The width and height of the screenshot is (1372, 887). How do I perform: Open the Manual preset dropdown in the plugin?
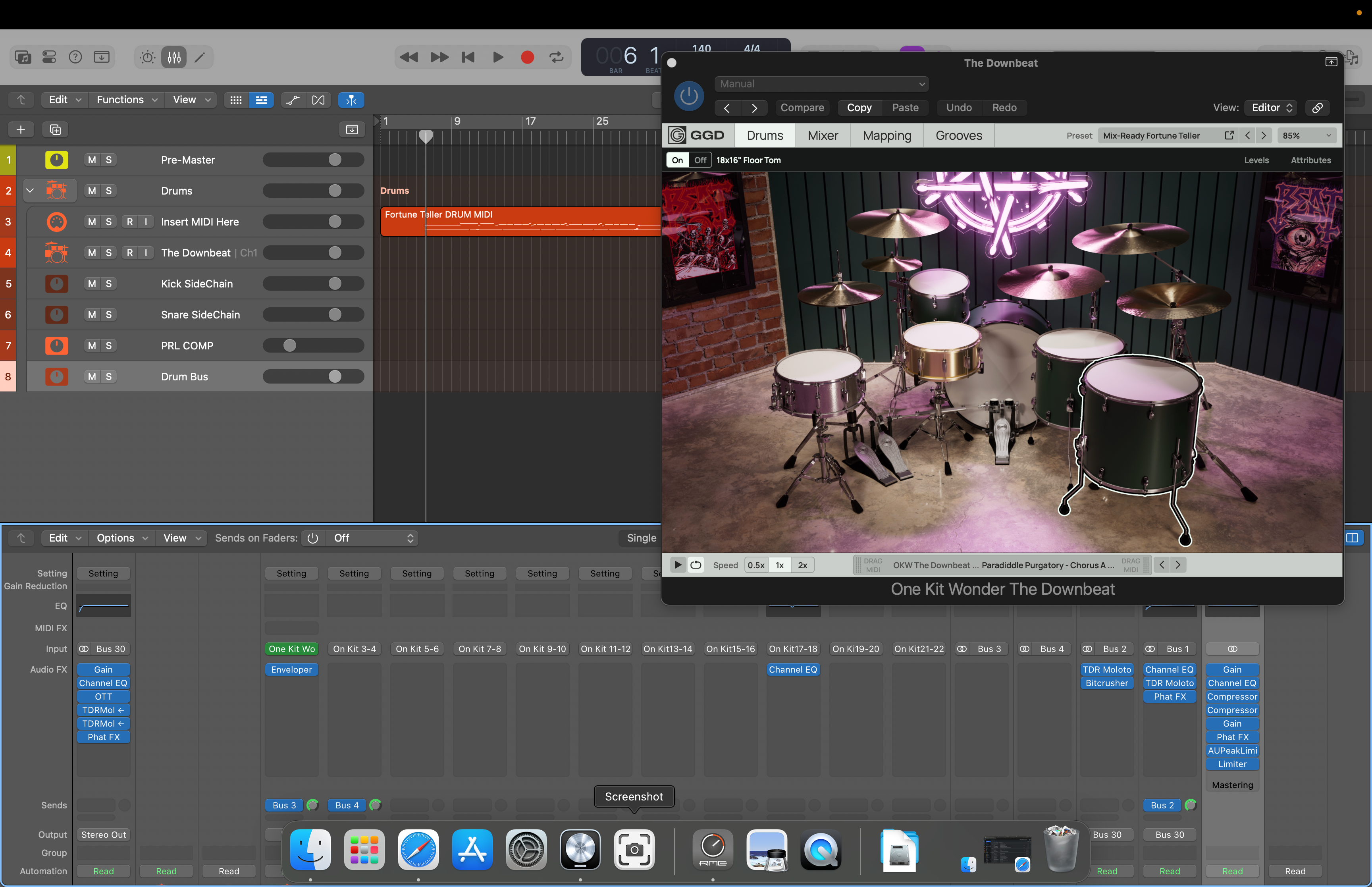pos(821,83)
